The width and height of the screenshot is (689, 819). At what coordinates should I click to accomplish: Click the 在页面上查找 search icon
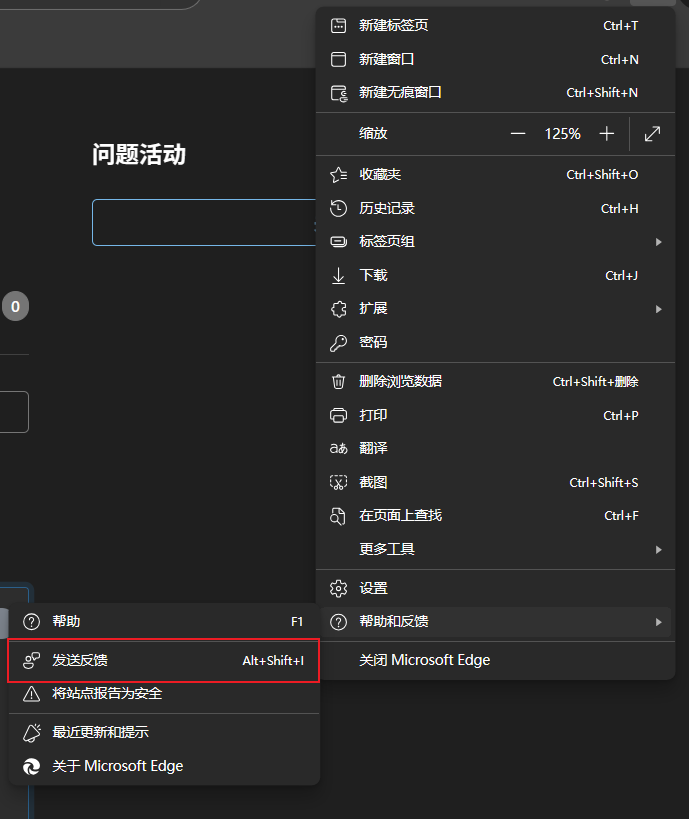click(338, 516)
